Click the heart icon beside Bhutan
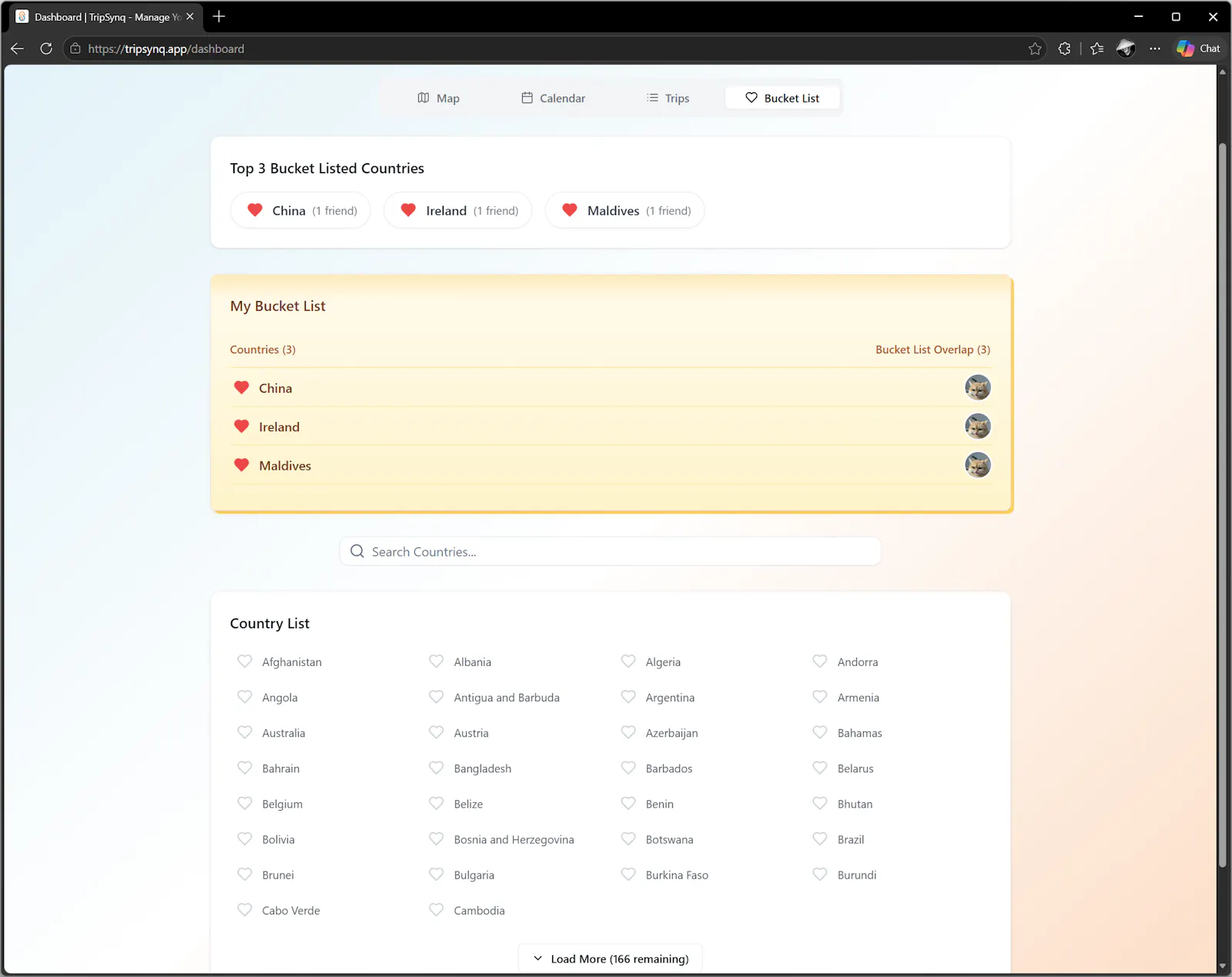This screenshot has width=1232, height=977. [820, 803]
